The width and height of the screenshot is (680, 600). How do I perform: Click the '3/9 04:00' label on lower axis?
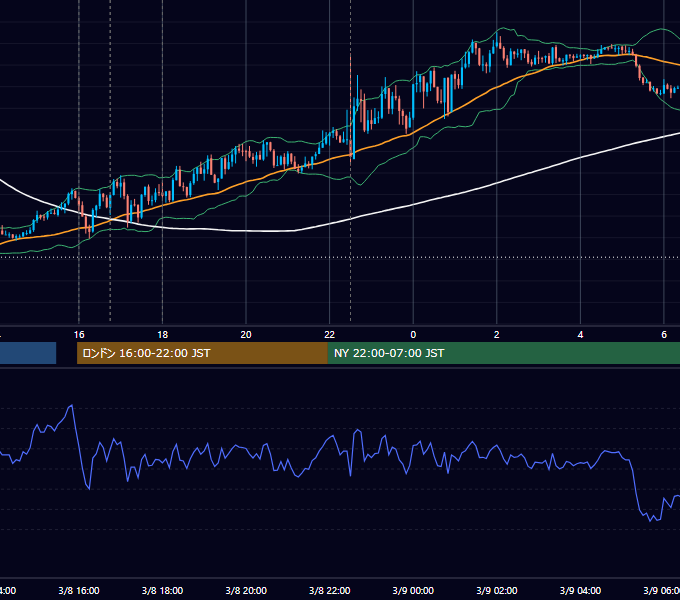pos(580,590)
